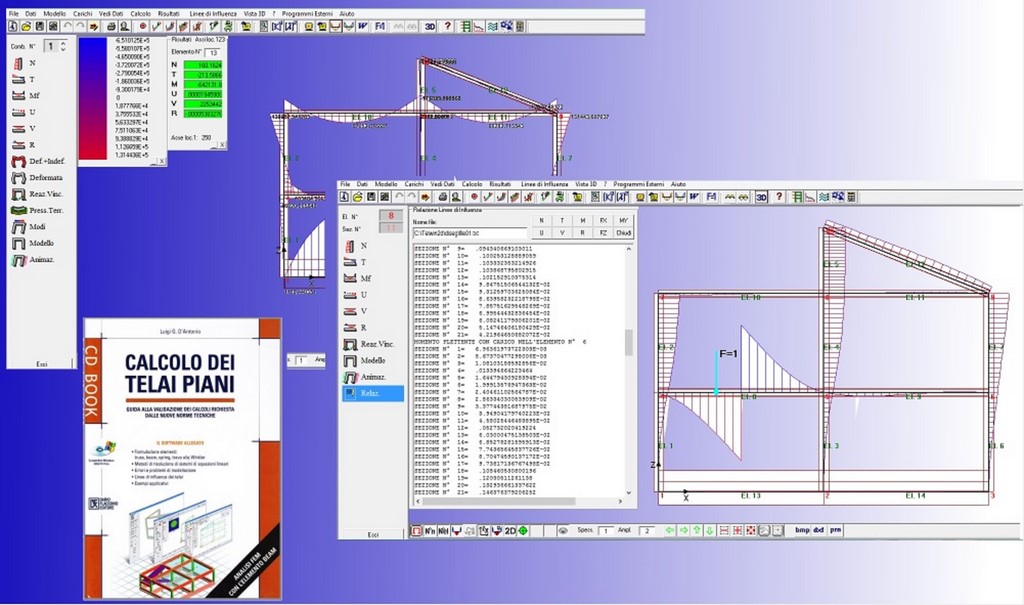Click the Chiudi button in the Relazione panel
Viewport: 1024px width, 605px height.
click(624, 233)
